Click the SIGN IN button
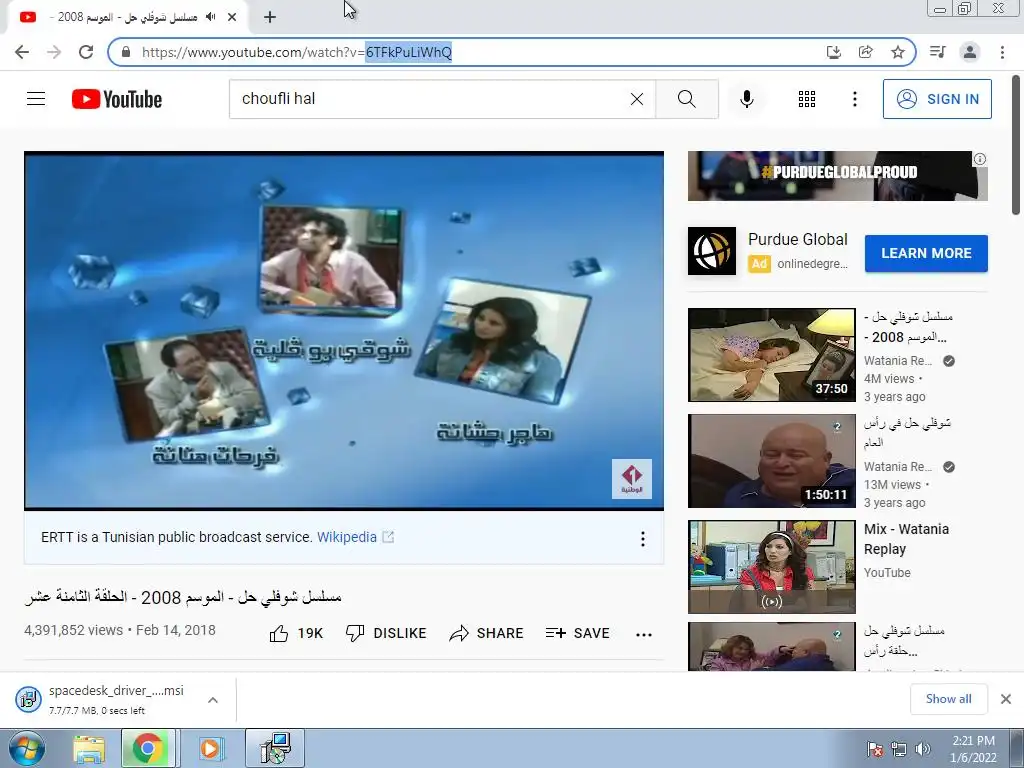This screenshot has height=768, width=1024. 937,99
